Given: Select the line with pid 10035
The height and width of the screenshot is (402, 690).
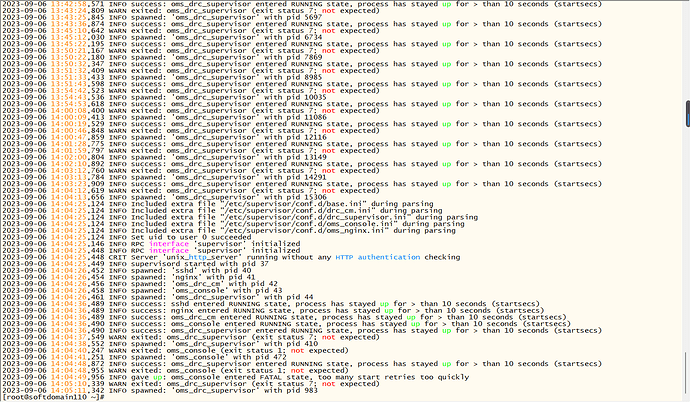Looking at the screenshot, I should click(164, 97).
